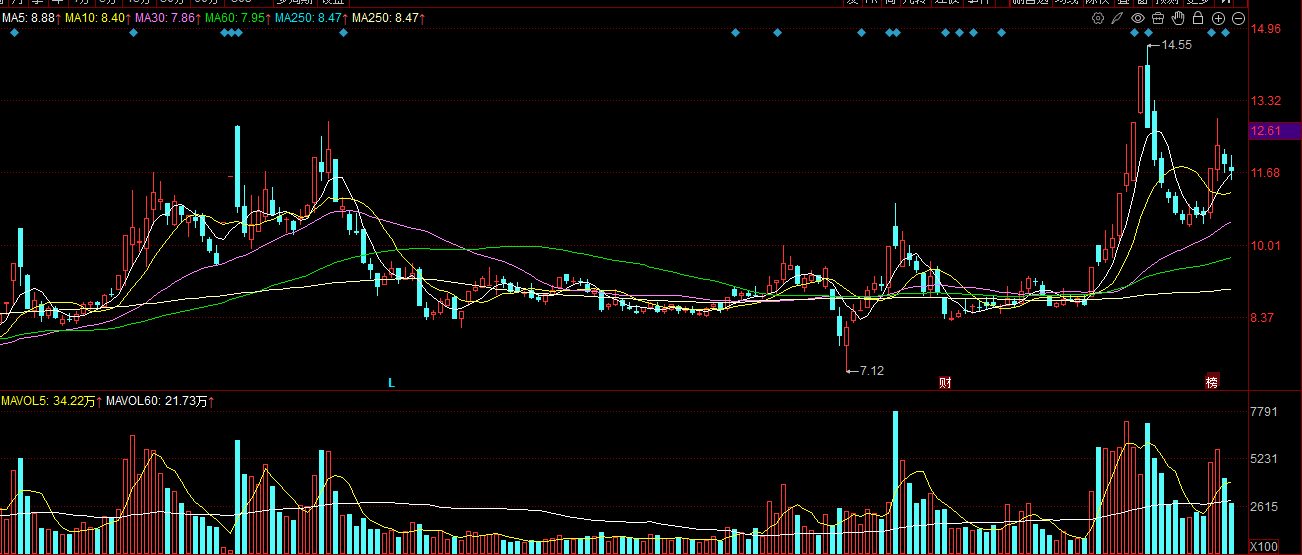Click the 14.96 price axis label
The width and height of the screenshot is (1302, 555).
pyautogui.click(x=1266, y=29)
